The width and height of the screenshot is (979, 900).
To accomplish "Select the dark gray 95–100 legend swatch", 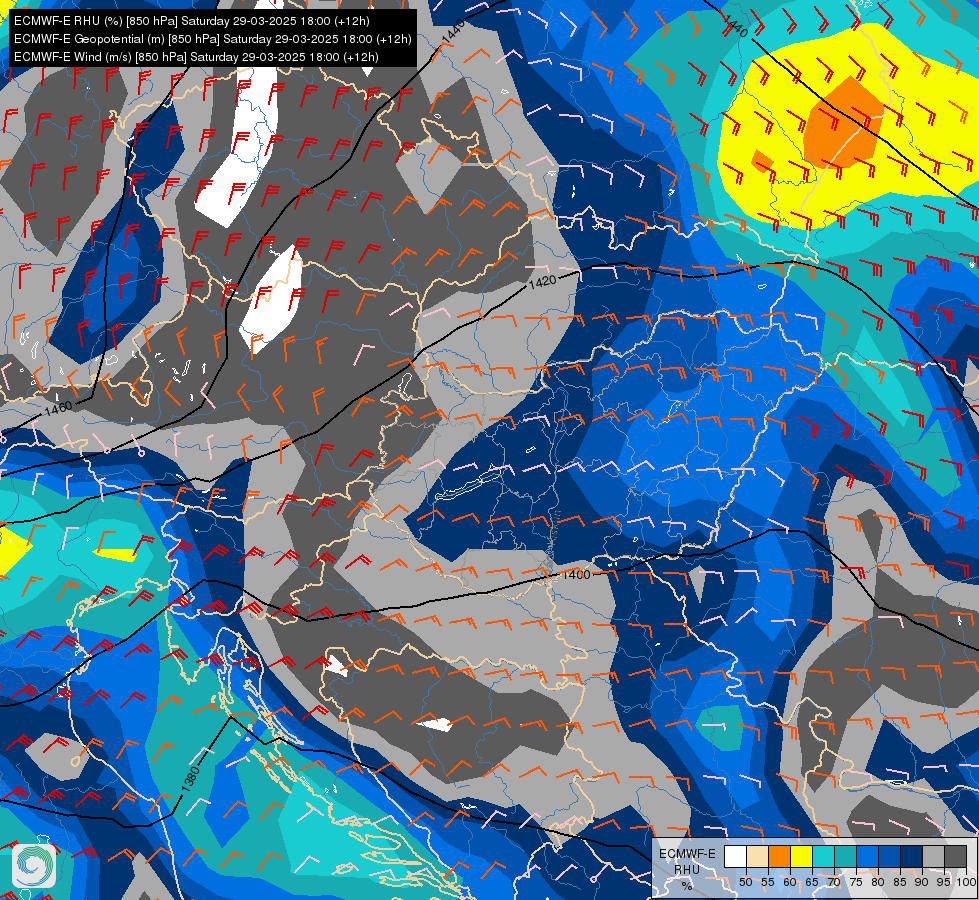I will tap(955, 856).
